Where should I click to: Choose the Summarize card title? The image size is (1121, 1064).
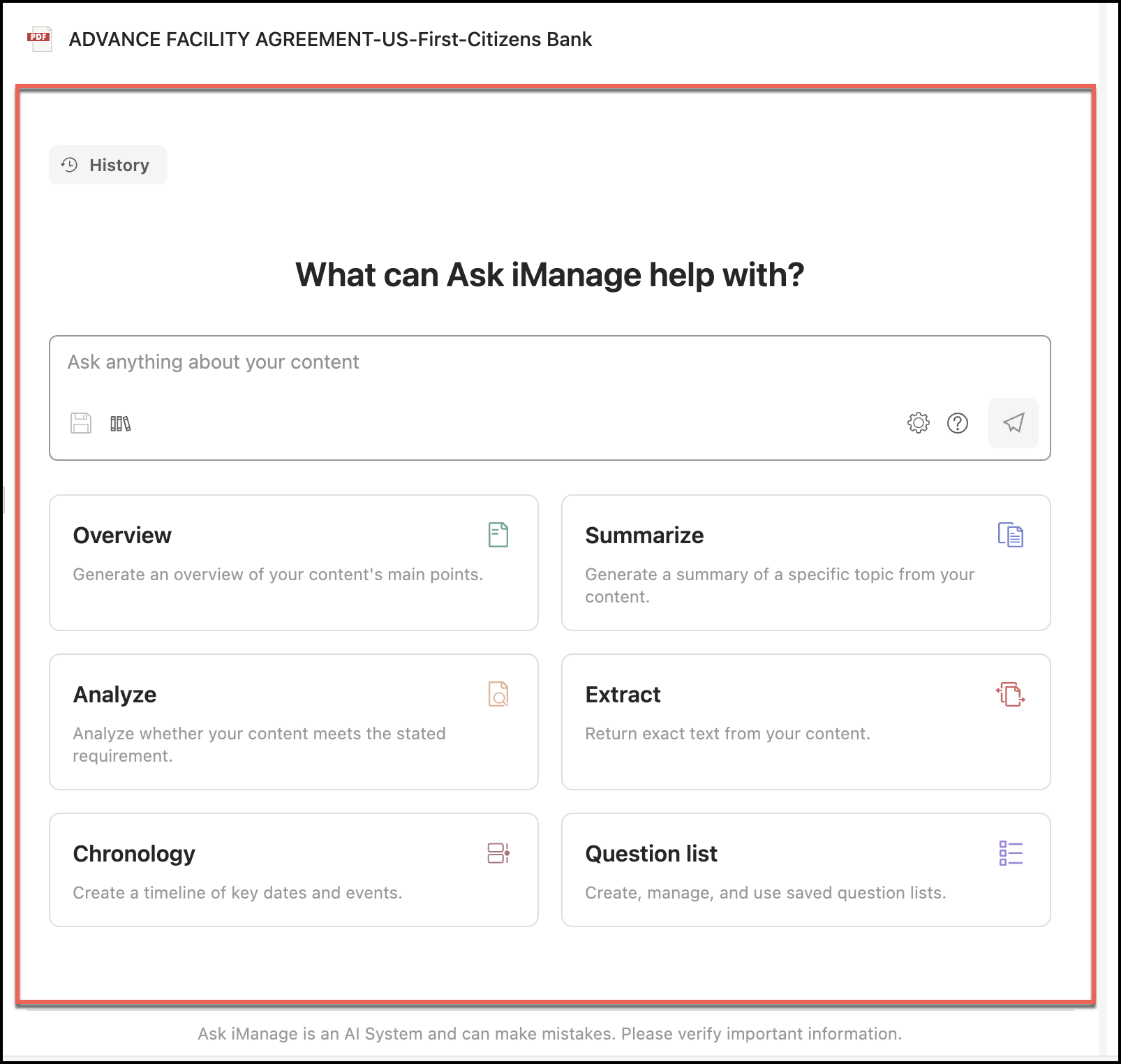pyautogui.click(x=644, y=535)
